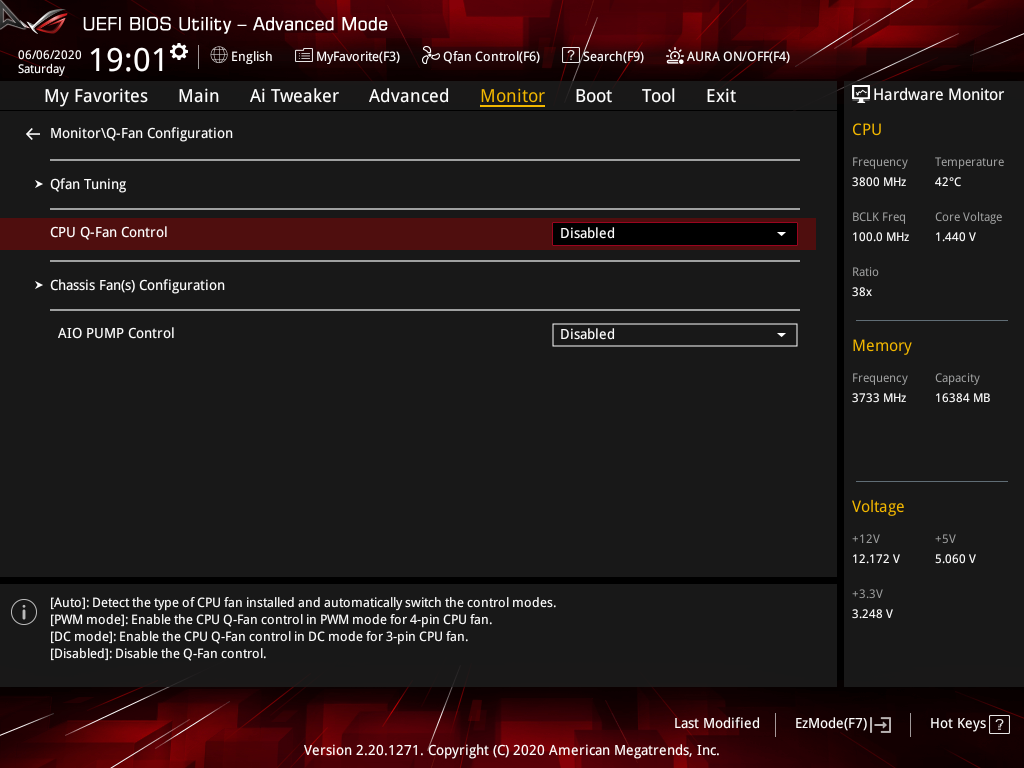Viewport: 1024px width, 768px height.
Task: Click Core Voltage value 1.440 V
Action: pos(955,237)
